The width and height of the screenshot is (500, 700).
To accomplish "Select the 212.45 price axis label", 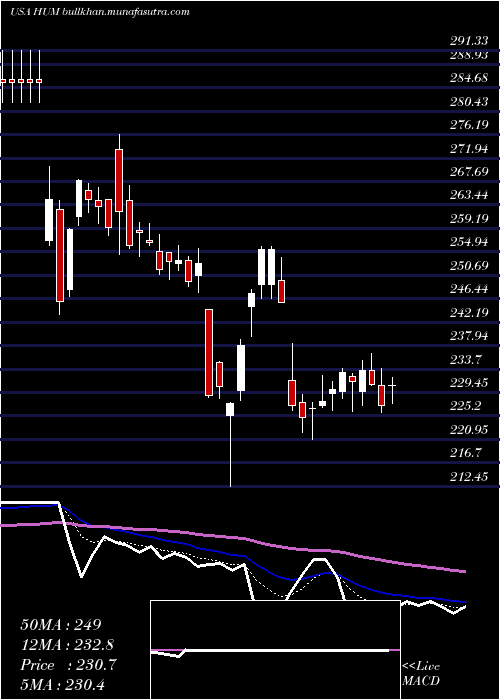I will pyautogui.click(x=468, y=477).
